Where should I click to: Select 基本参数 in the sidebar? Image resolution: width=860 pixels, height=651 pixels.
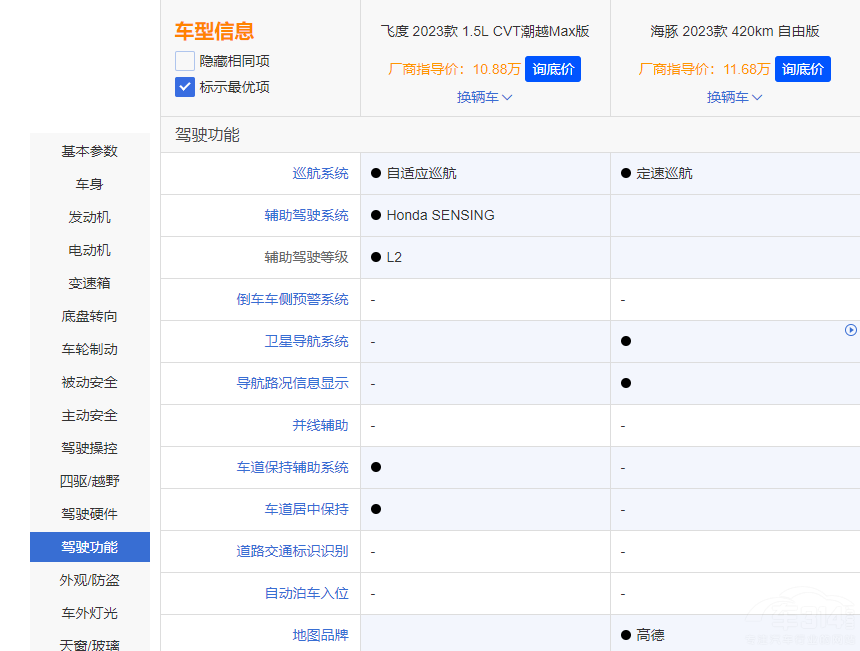[x=90, y=151]
